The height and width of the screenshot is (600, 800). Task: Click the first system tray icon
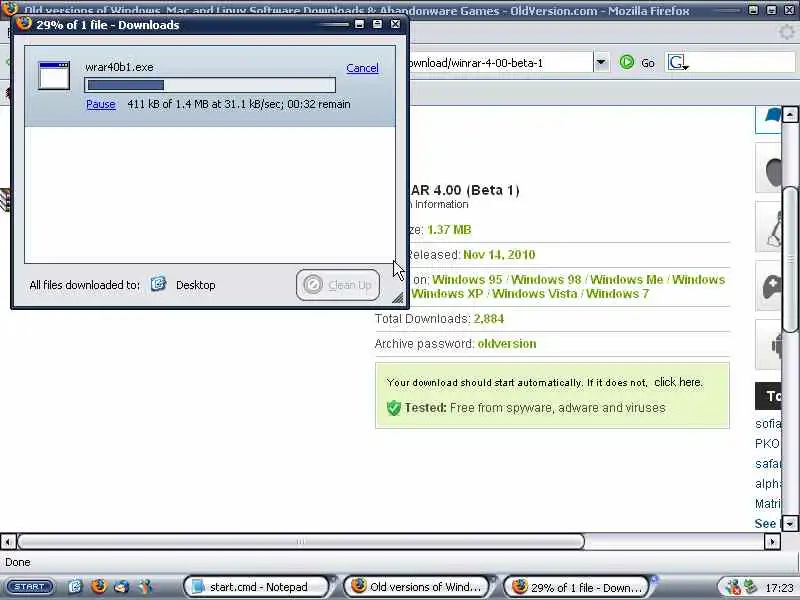733,587
